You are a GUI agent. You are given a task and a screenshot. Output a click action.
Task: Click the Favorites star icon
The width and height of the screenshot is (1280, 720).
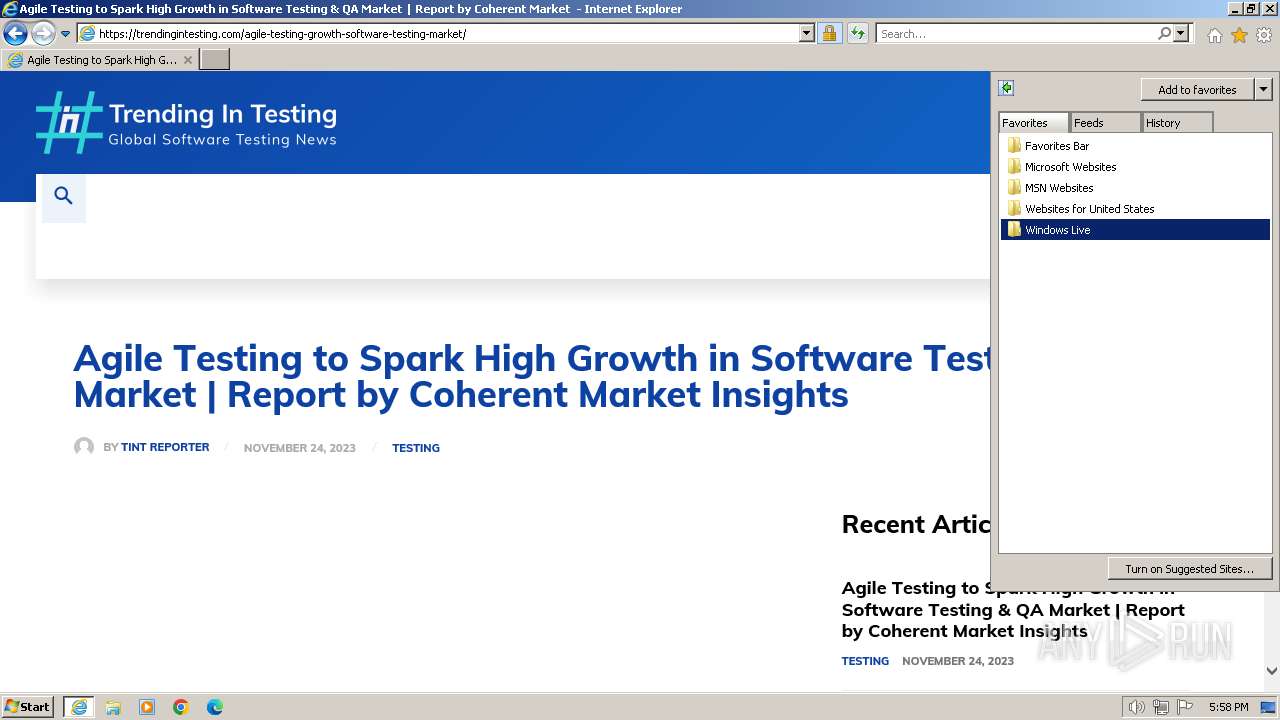(x=1239, y=35)
